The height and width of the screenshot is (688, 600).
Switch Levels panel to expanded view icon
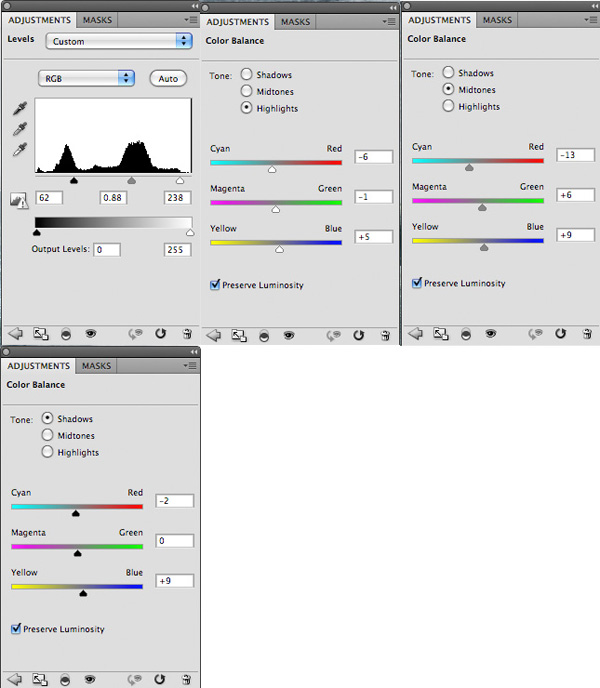pyautogui.click(x=41, y=334)
